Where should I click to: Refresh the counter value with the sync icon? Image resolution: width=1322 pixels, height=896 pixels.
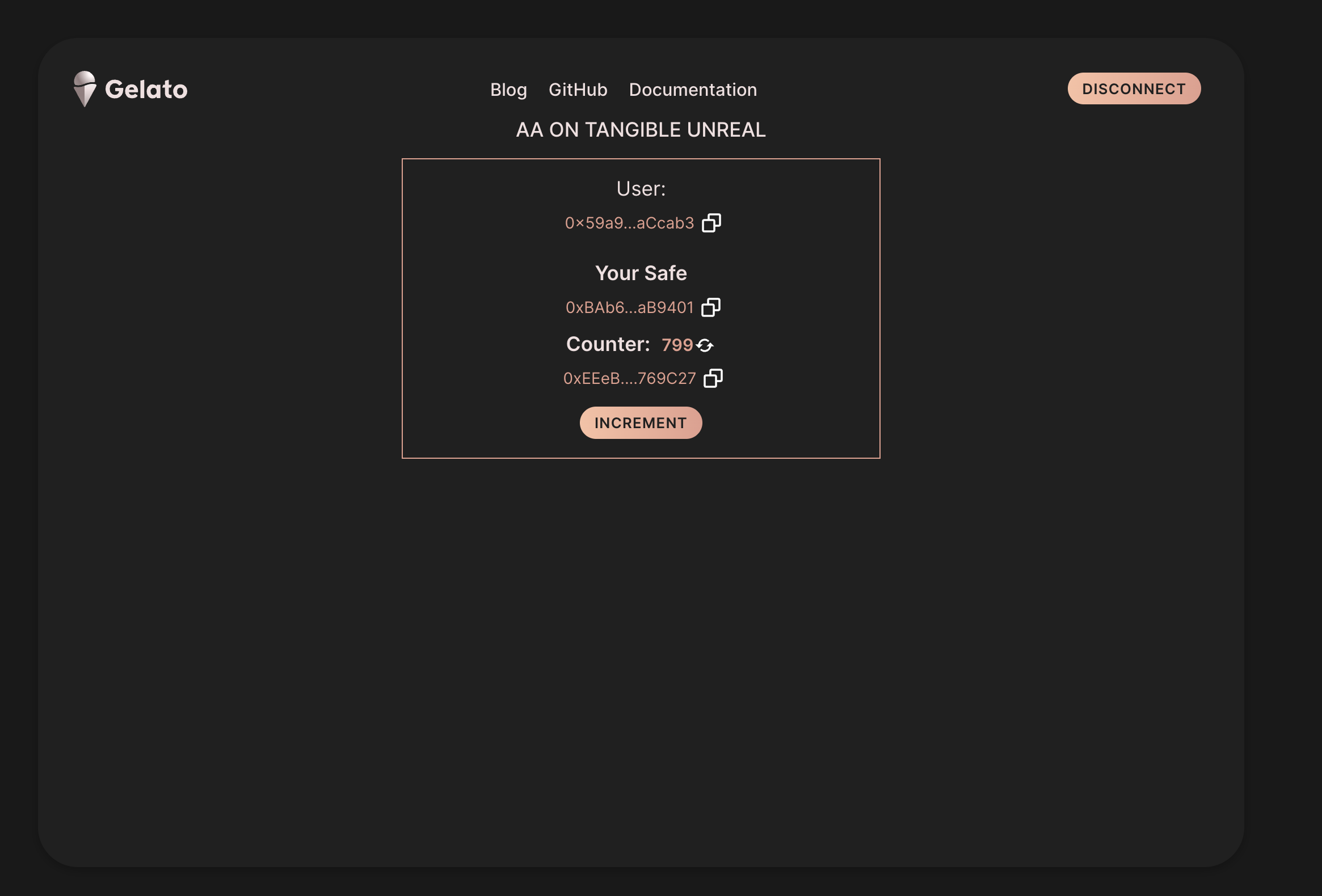click(x=705, y=345)
